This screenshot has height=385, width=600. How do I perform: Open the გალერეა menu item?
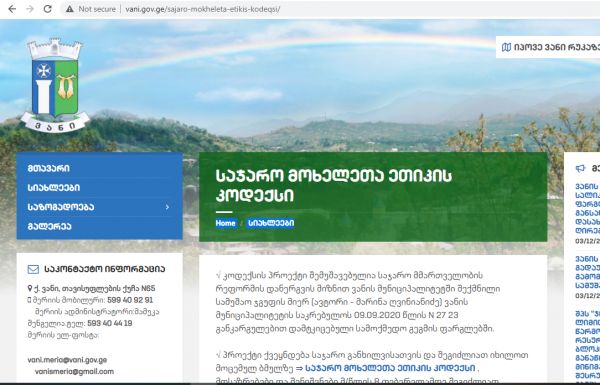(49, 226)
